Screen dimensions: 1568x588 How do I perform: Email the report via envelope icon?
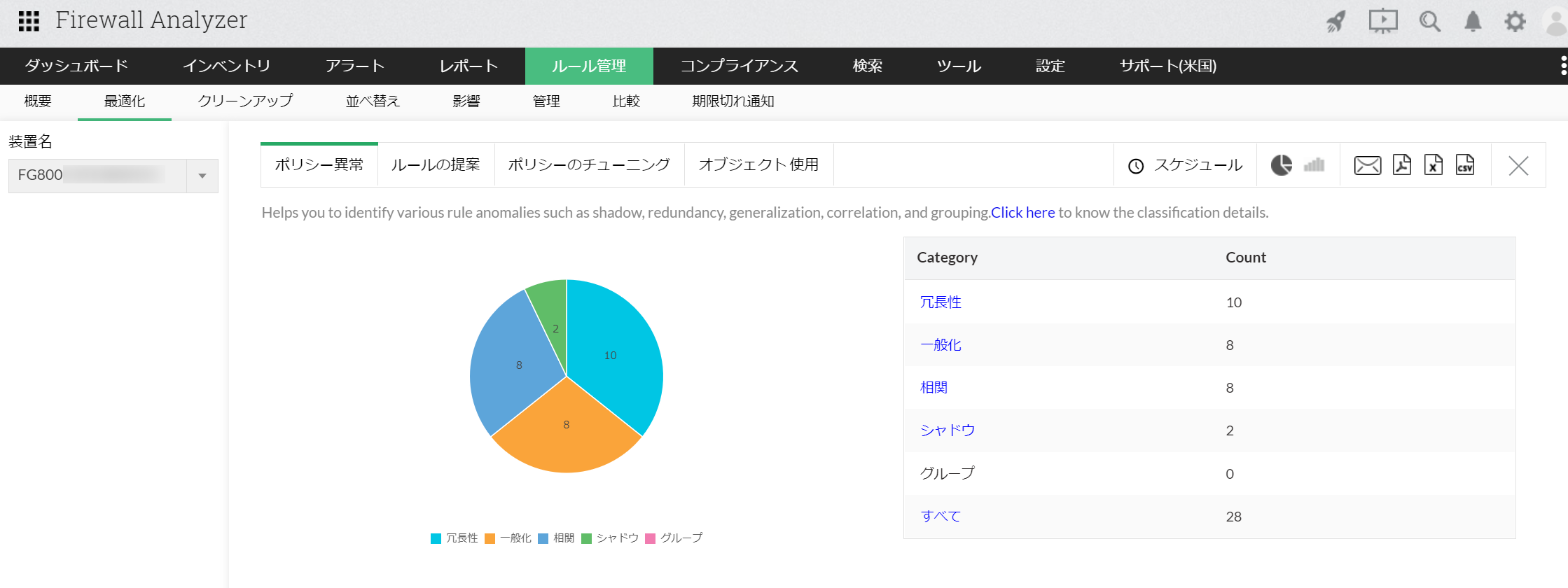tap(1367, 165)
